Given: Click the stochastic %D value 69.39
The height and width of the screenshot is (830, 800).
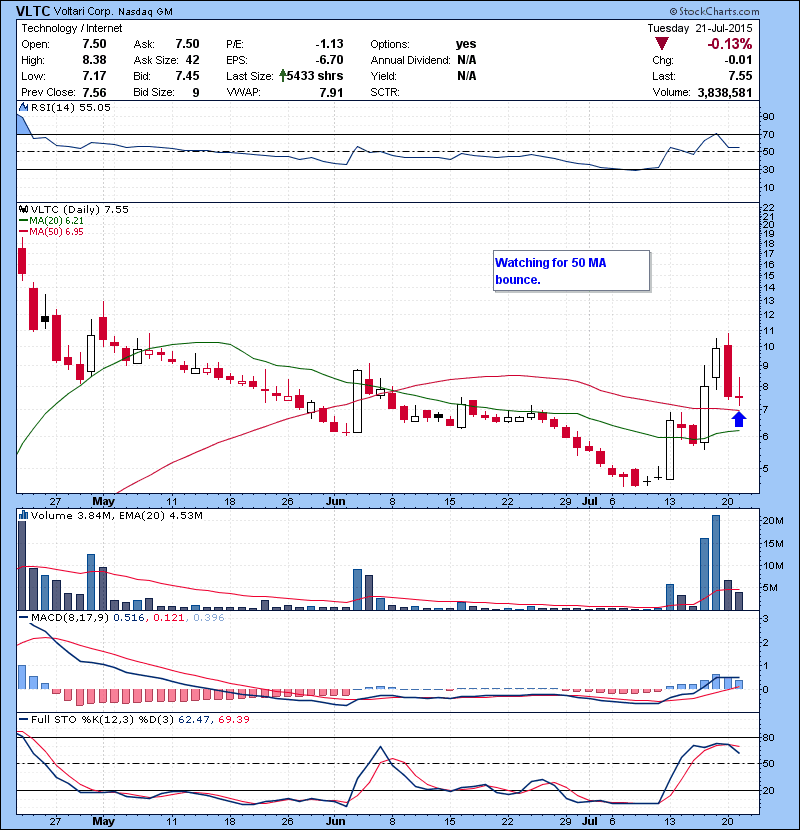Looking at the screenshot, I should 233,719.
